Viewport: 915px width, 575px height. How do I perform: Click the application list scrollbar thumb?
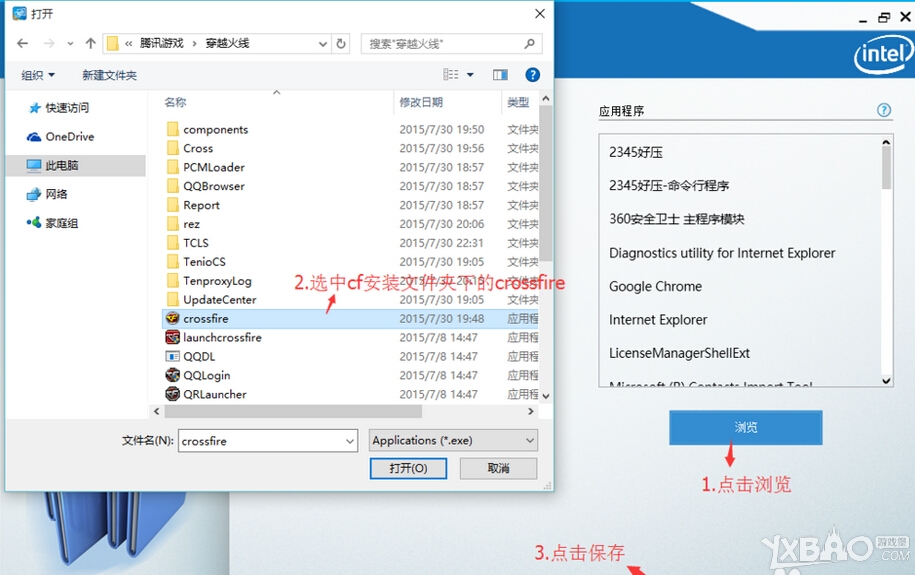886,168
